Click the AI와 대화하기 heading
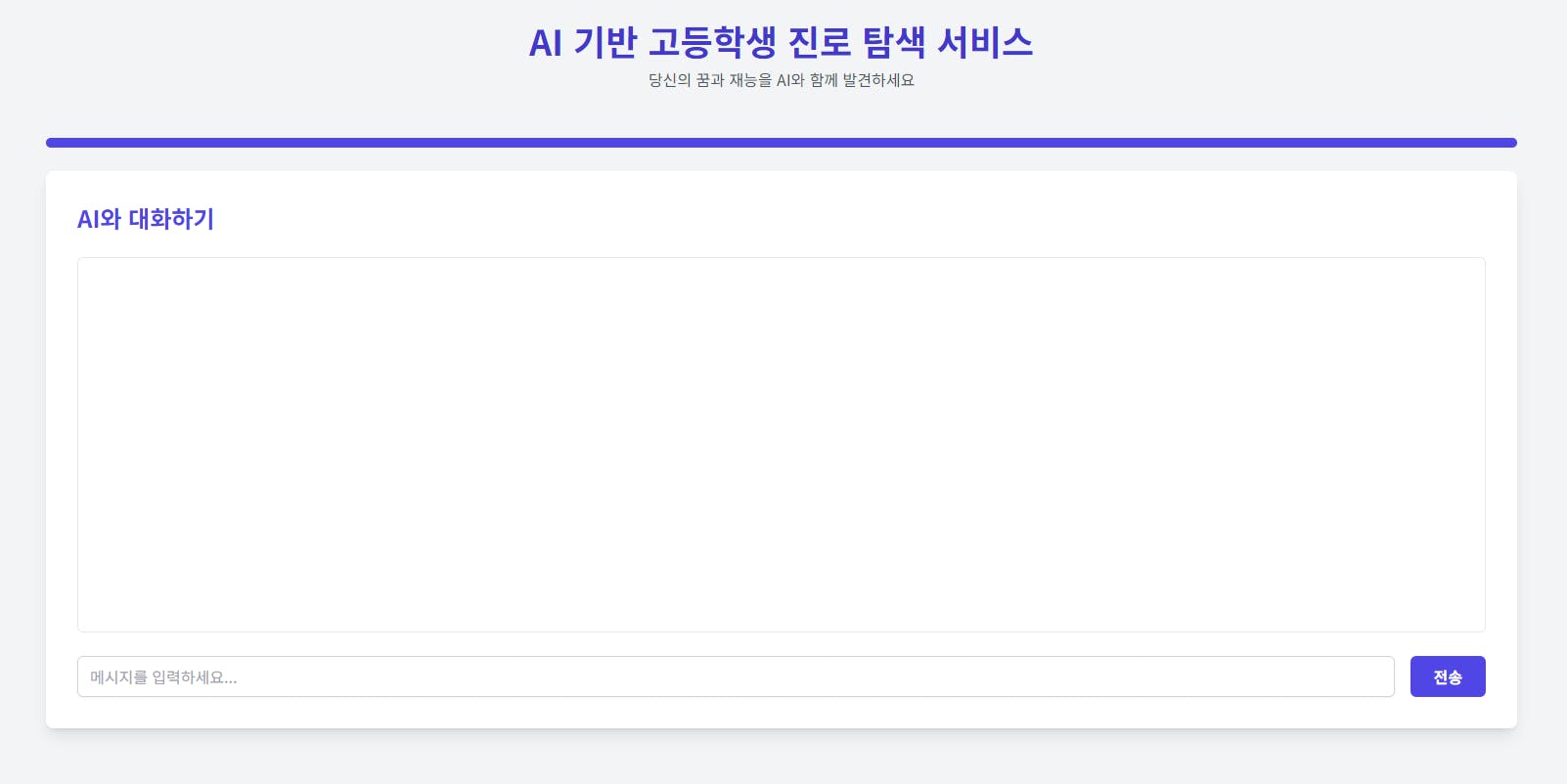 [146, 219]
